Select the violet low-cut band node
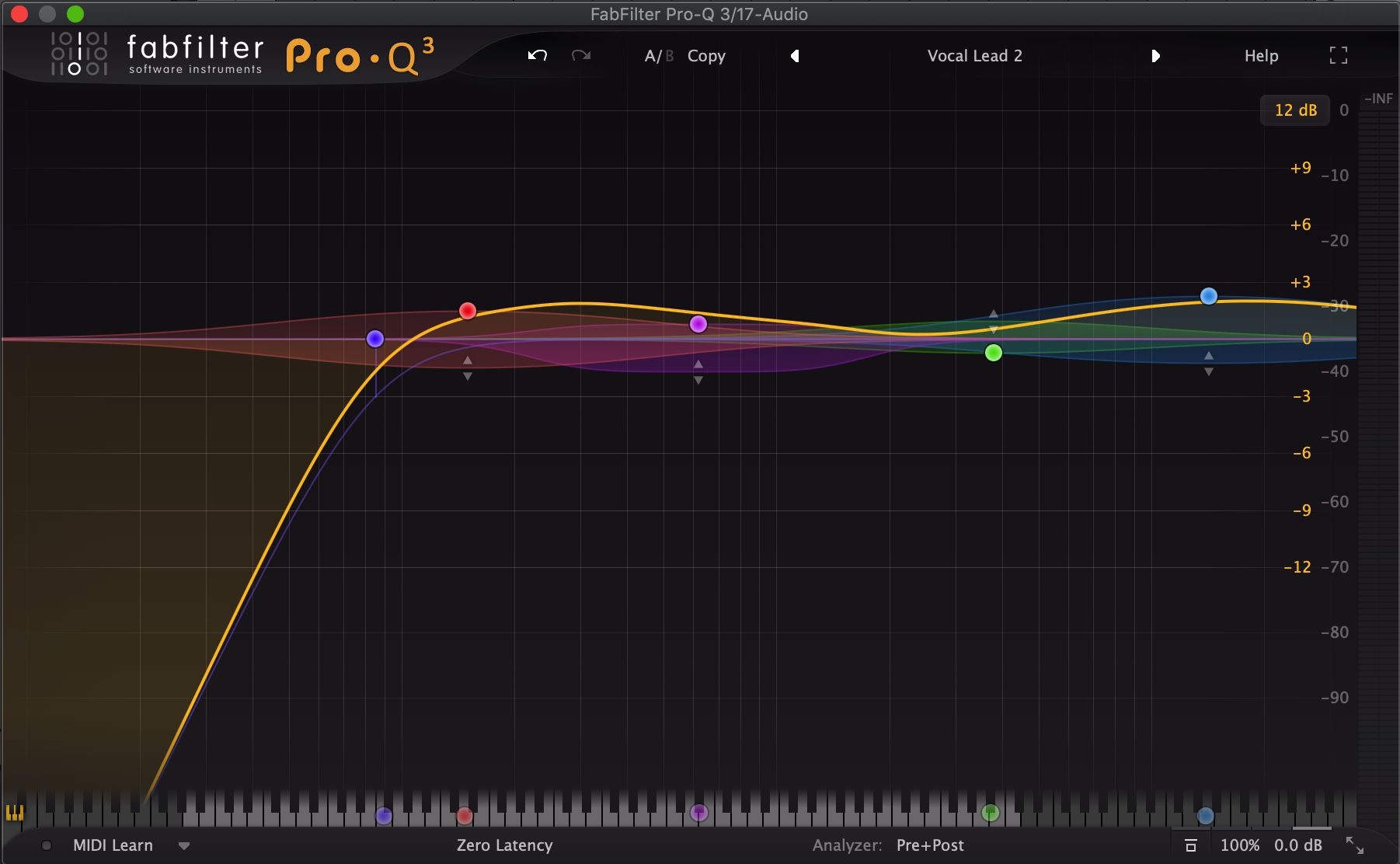The image size is (1400, 864). pyautogui.click(x=375, y=339)
